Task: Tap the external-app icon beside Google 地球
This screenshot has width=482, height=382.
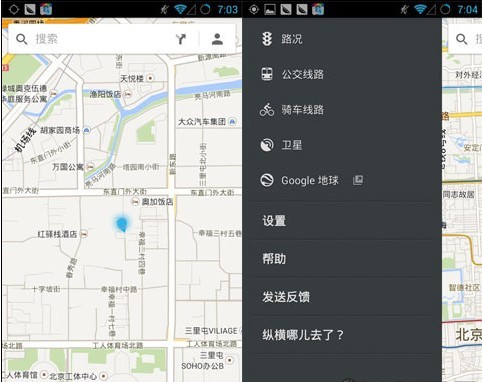Action: [x=358, y=180]
